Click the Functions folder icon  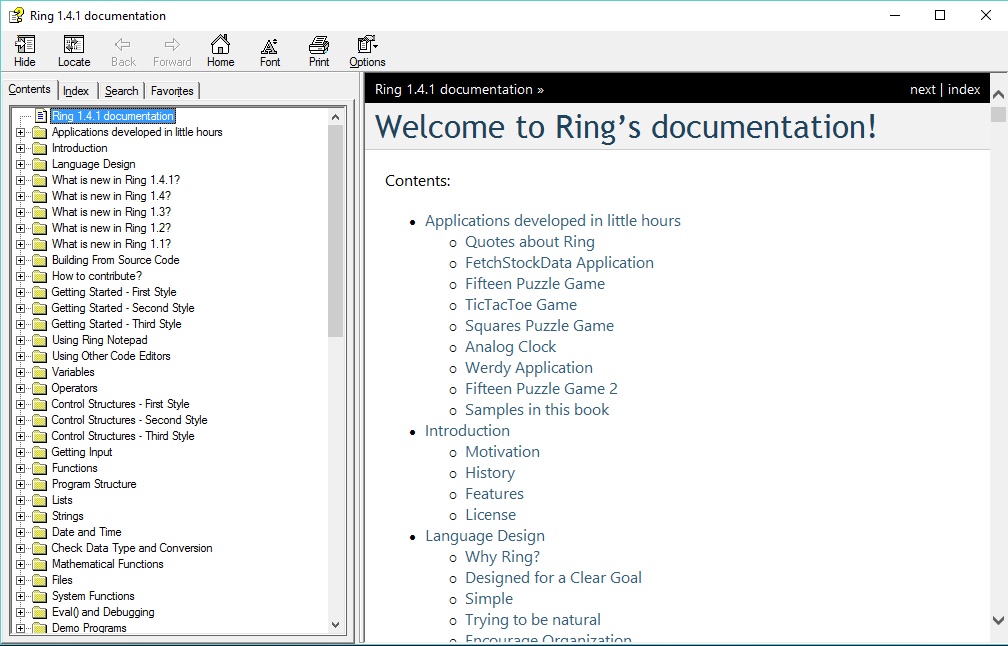coord(40,469)
